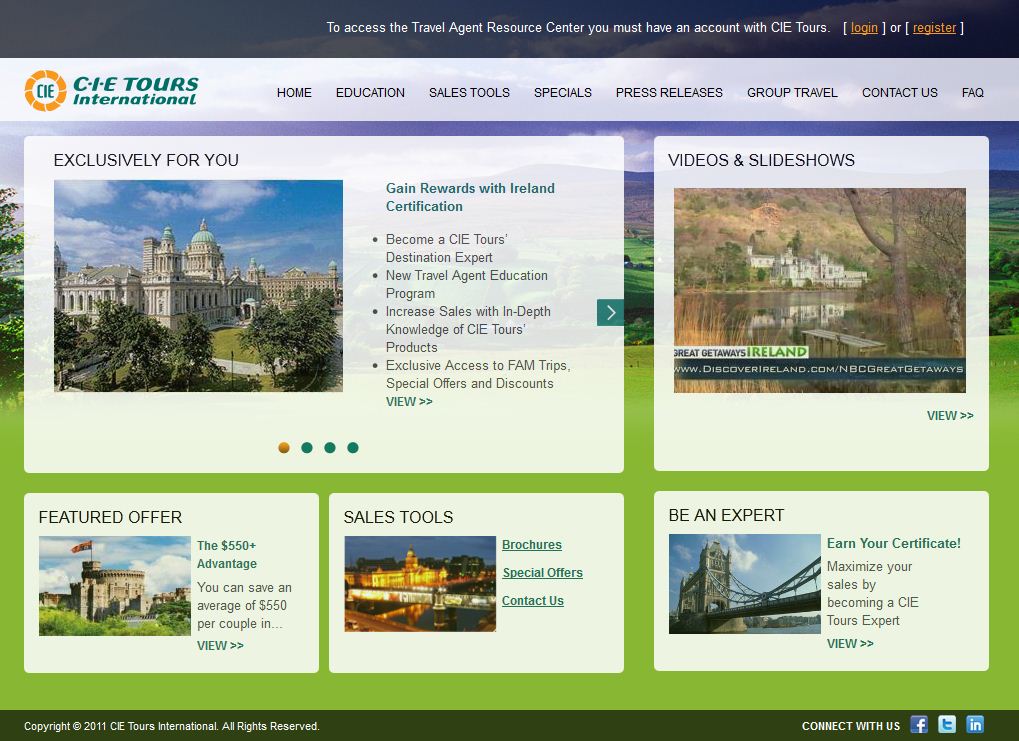Screen dimensions: 1019x741
Task: Navigate to GROUP TRAVEL
Action: coord(792,93)
